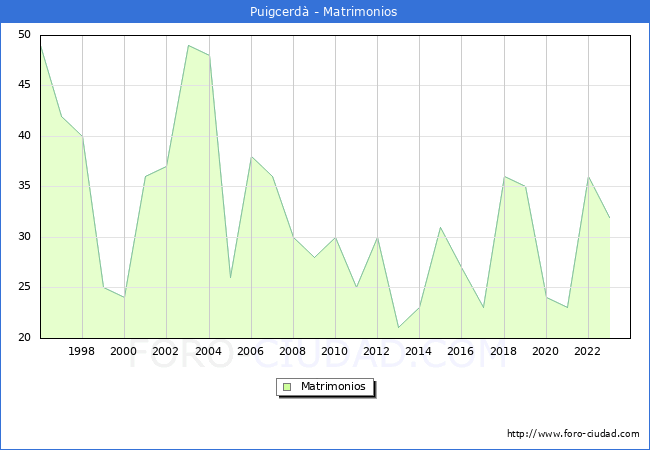Click the 2005 dip data point at 26

point(230,278)
